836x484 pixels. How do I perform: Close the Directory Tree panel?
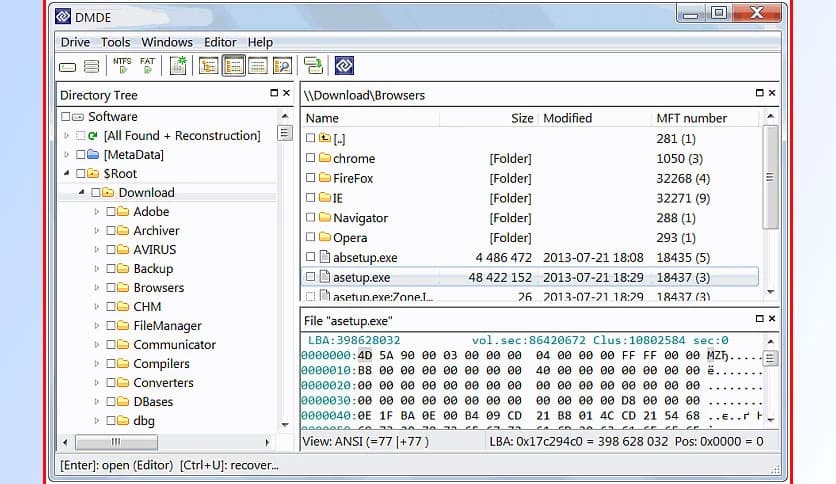(x=286, y=93)
